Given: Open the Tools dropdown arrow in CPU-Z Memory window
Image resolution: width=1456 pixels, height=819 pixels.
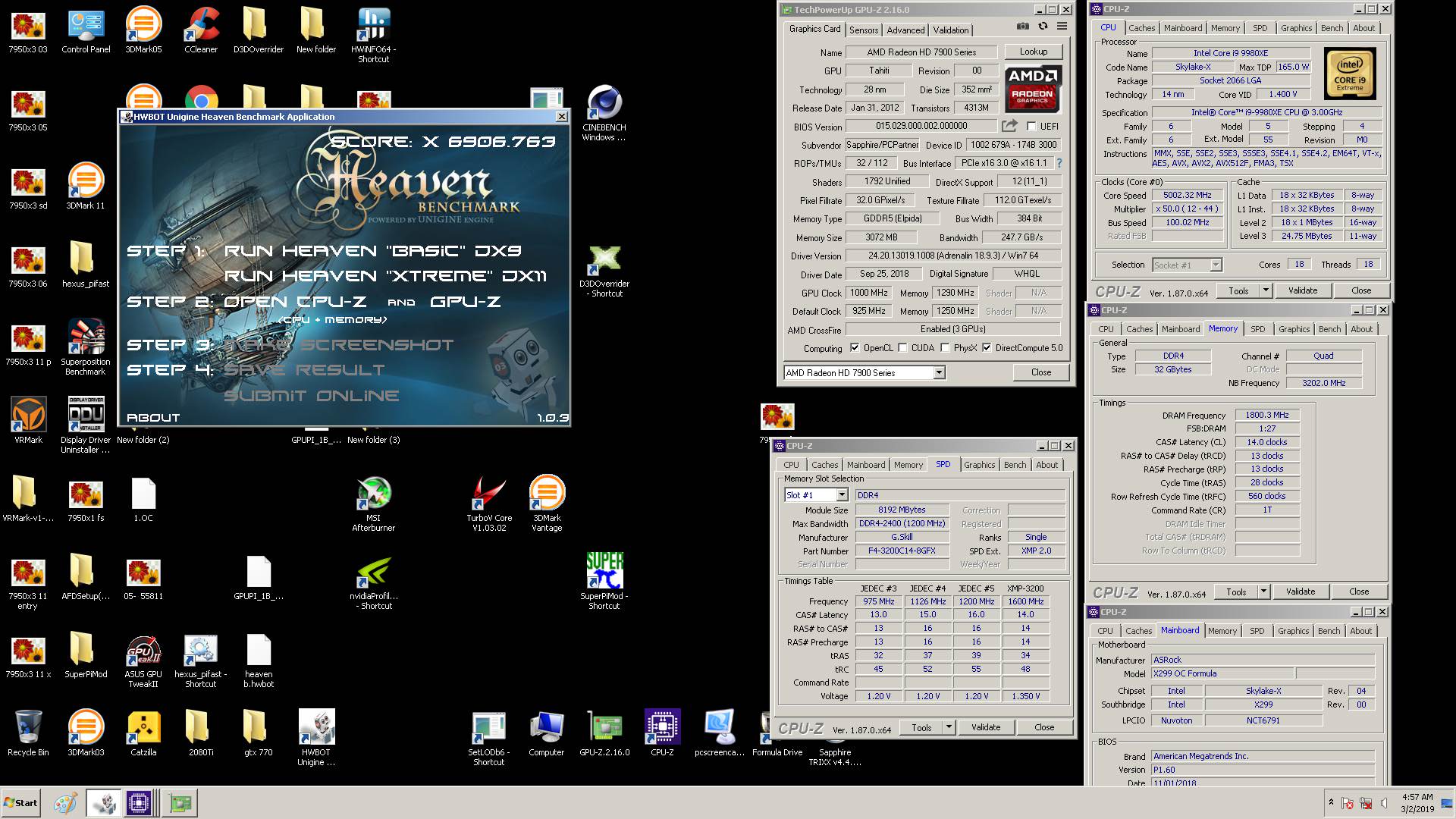Looking at the screenshot, I should point(1263,591).
